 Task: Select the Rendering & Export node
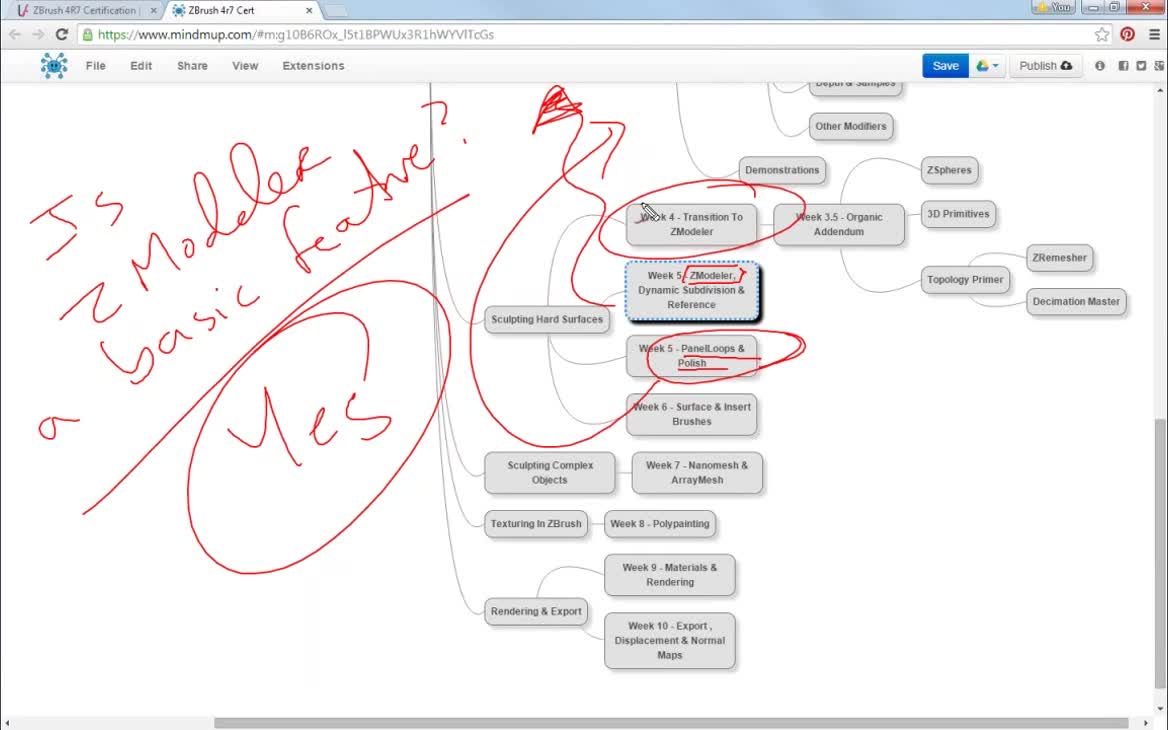536,611
